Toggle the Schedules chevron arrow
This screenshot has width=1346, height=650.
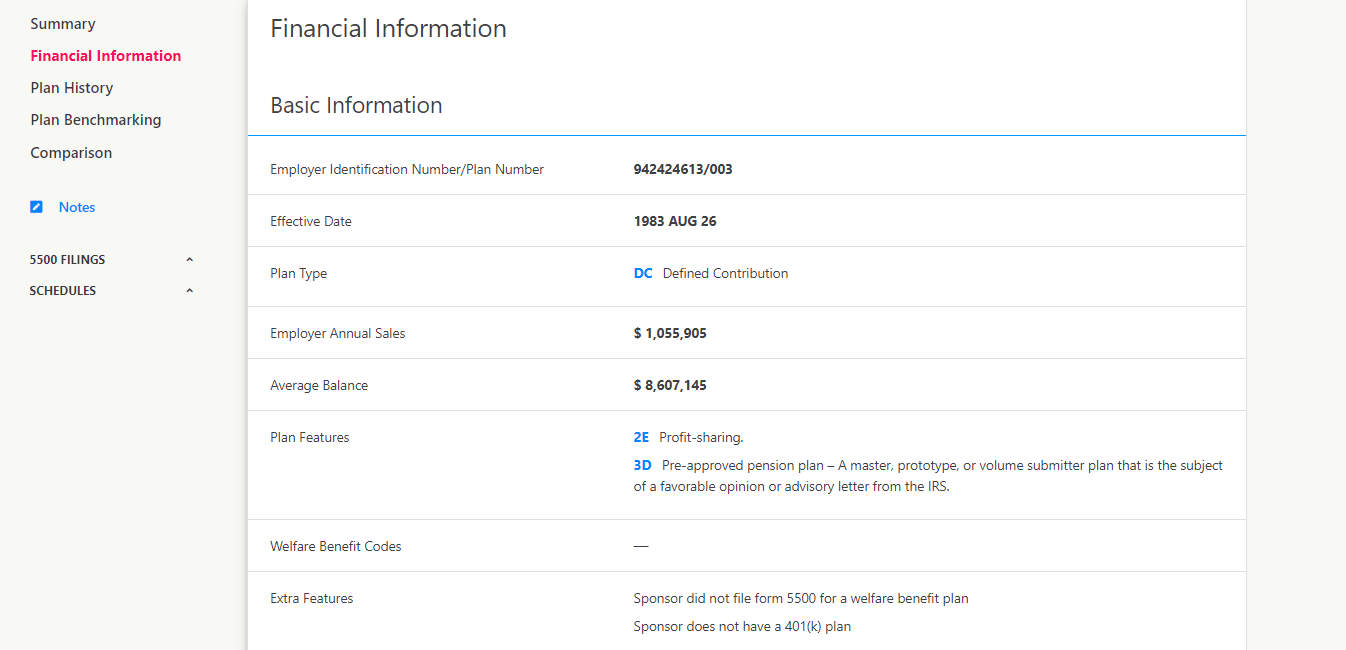[190, 291]
